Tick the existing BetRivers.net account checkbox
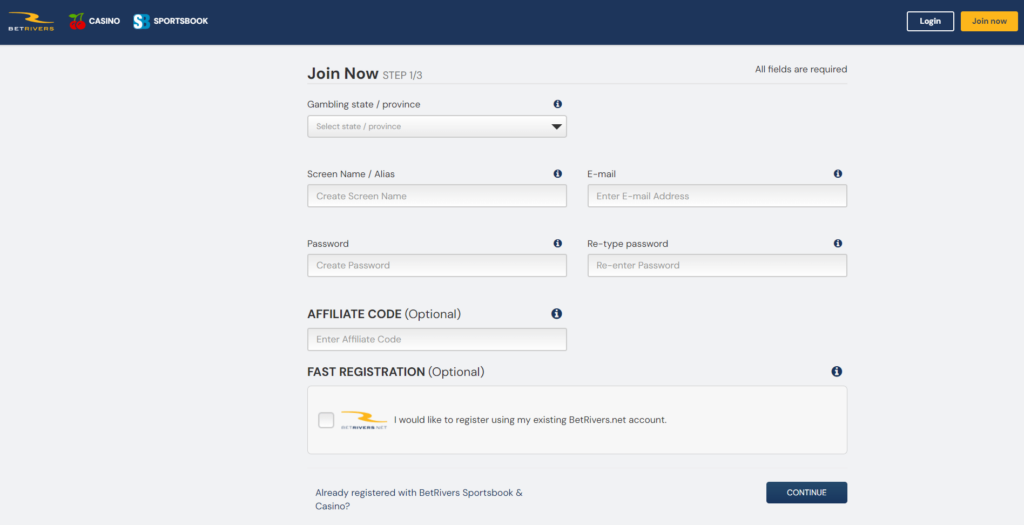The image size is (1024, 525). (x=326, y=420)
